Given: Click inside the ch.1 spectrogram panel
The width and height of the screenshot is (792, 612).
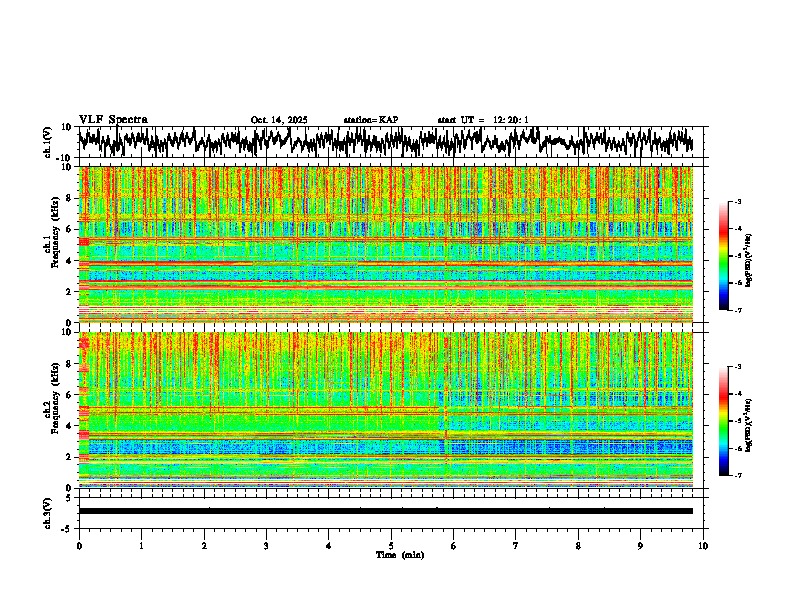Looking at the screenshot, I should 386,244.
